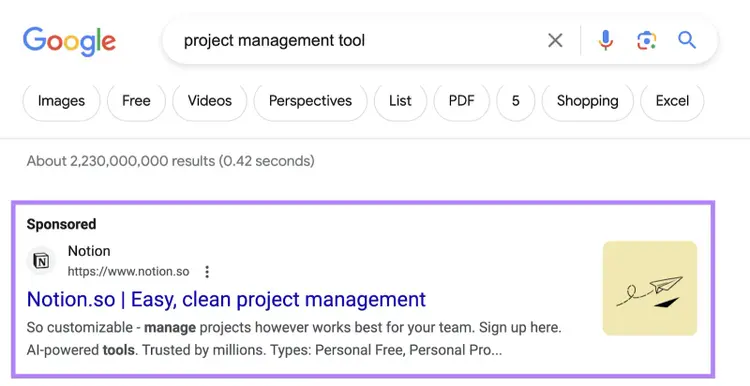This screenshot has height=386, width=750.
Task: Click the Sponsored label
Action: tap(61, 224)
